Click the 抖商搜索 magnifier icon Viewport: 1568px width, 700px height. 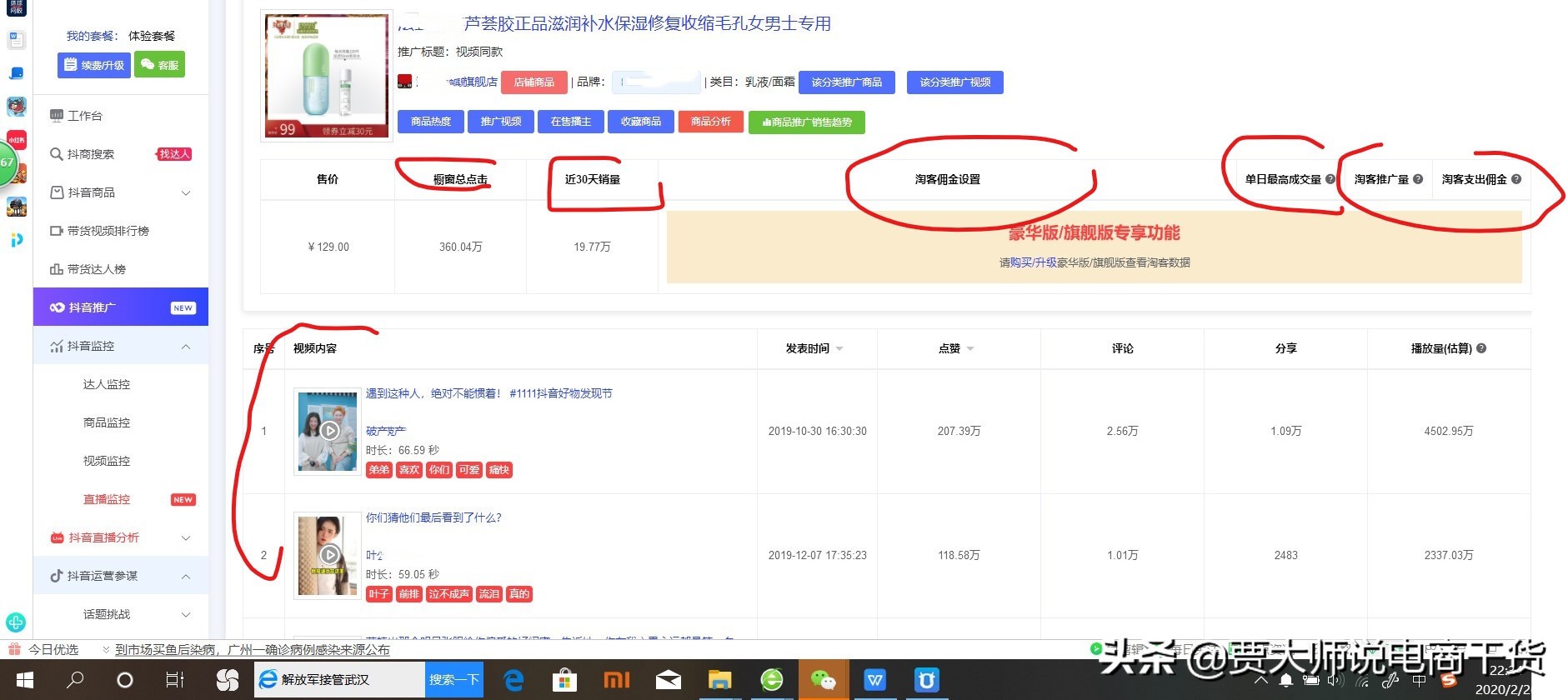(57, 154)
